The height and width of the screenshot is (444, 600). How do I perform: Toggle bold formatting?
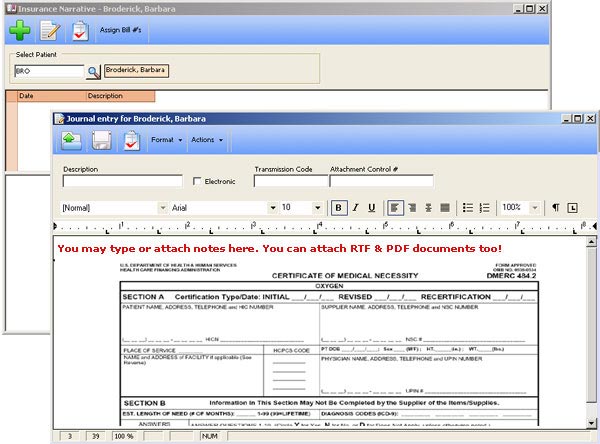(x=338, y=208)
